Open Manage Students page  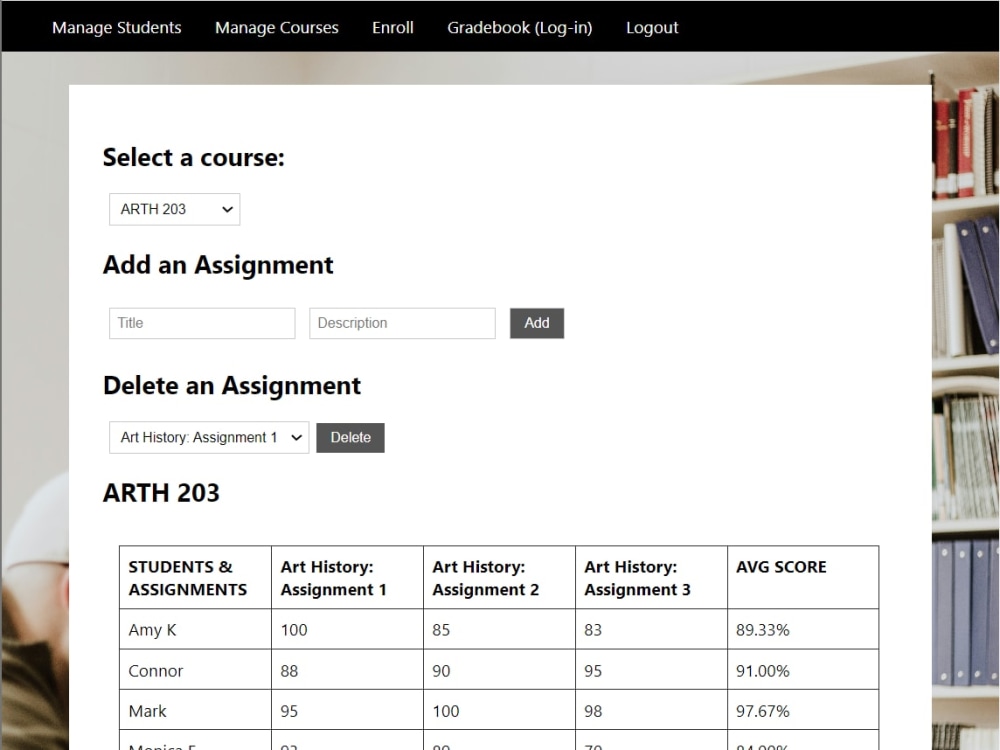point(117,27)
